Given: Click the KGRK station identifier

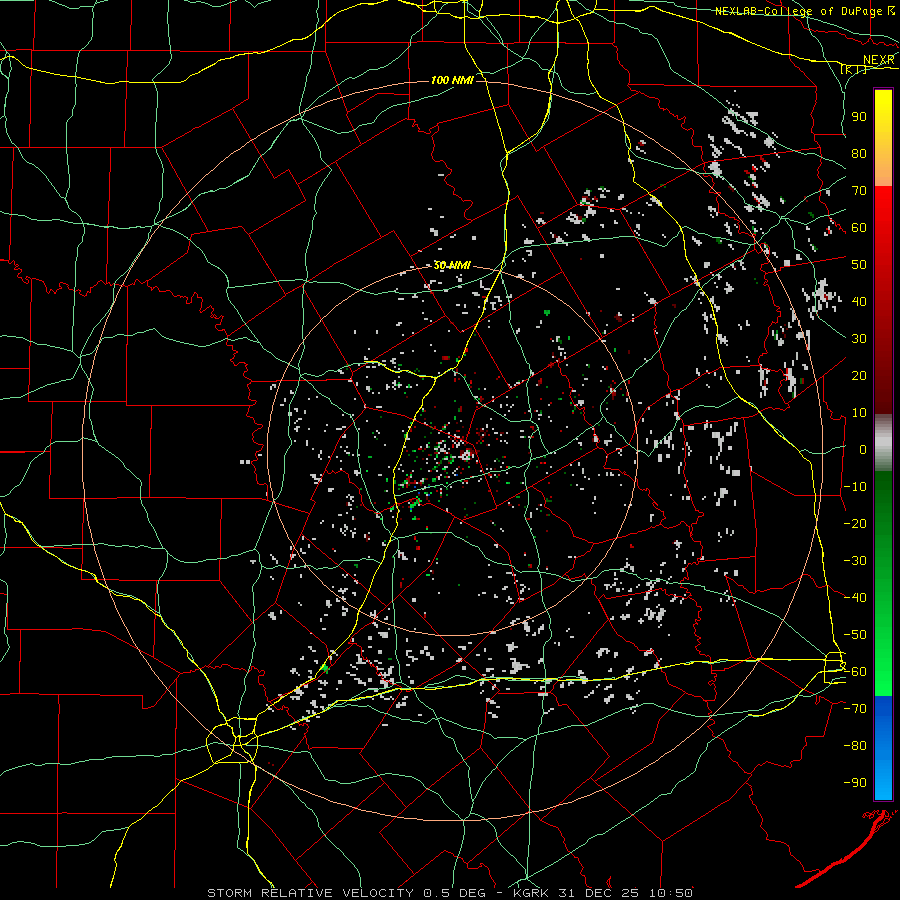Looking at the screenshot, I should pyautogui.click(x=529, y=893).
